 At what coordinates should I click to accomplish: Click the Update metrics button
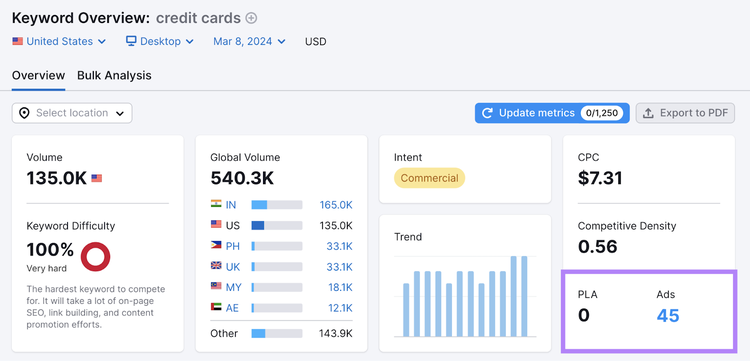coord(552,113)
